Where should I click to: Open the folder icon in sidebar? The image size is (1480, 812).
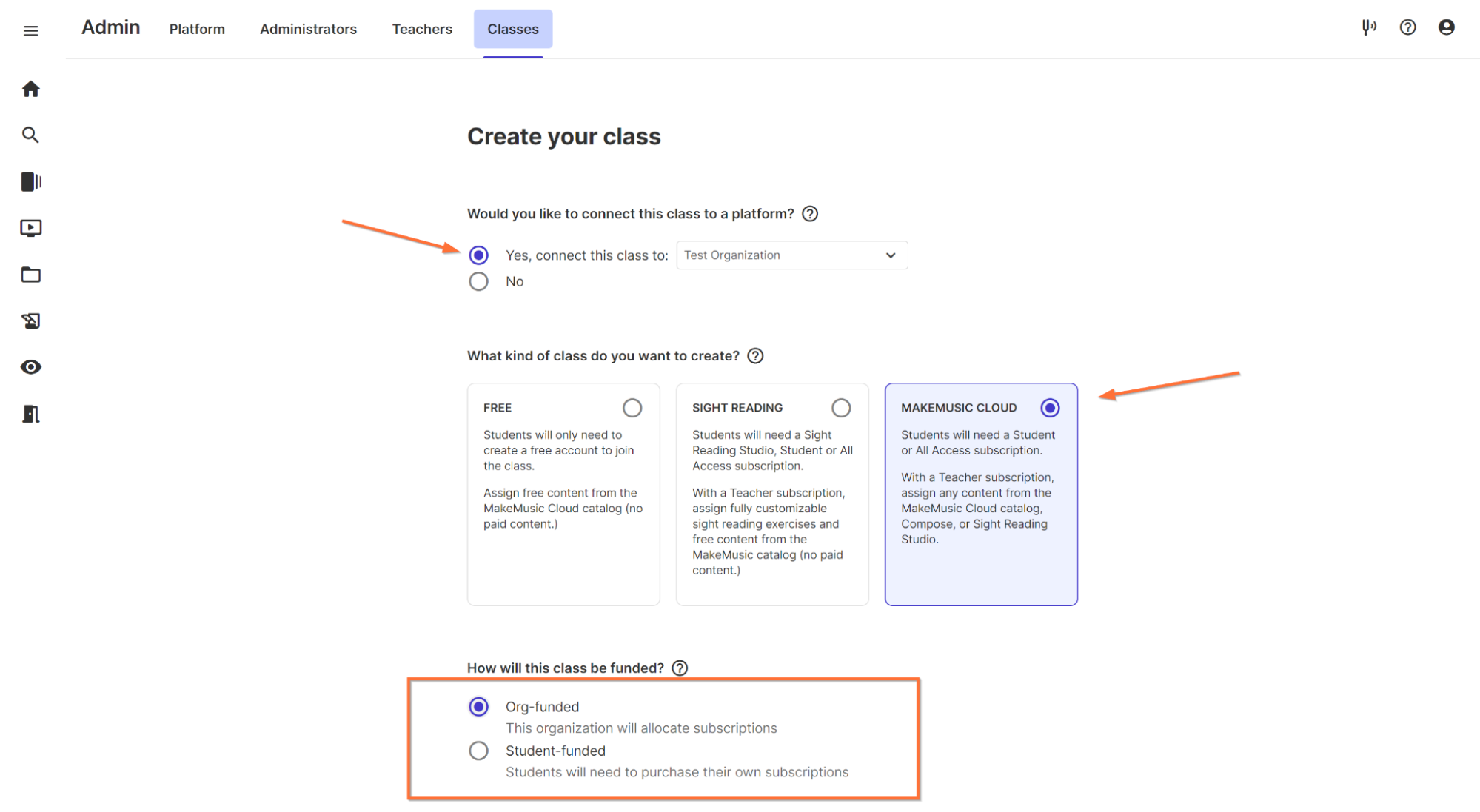pos(30,275)
